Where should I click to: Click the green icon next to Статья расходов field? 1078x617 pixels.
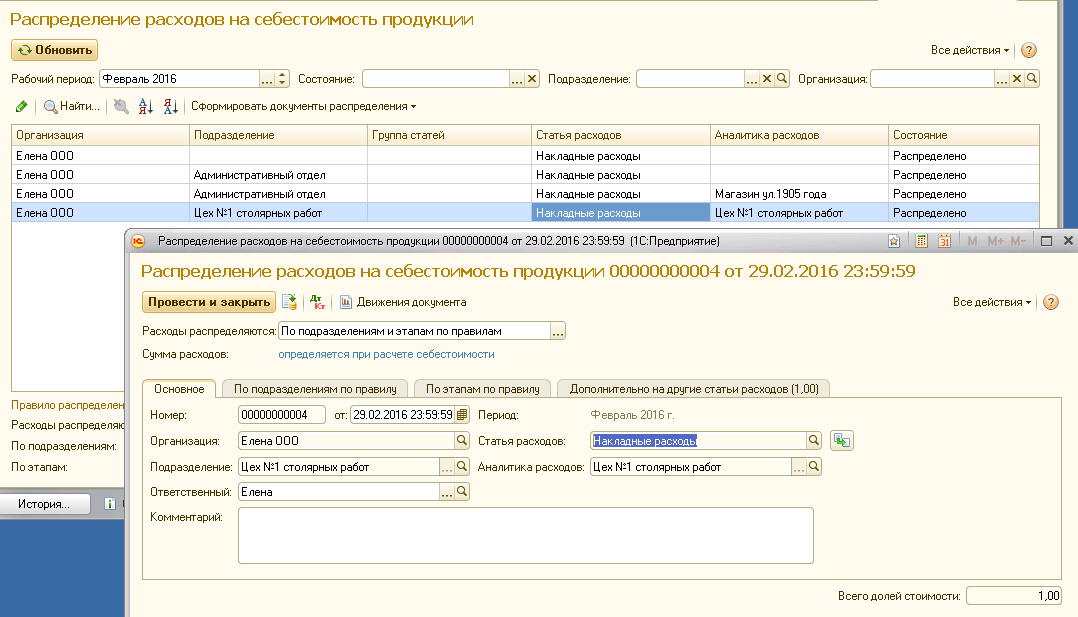(x=842, y=440)
